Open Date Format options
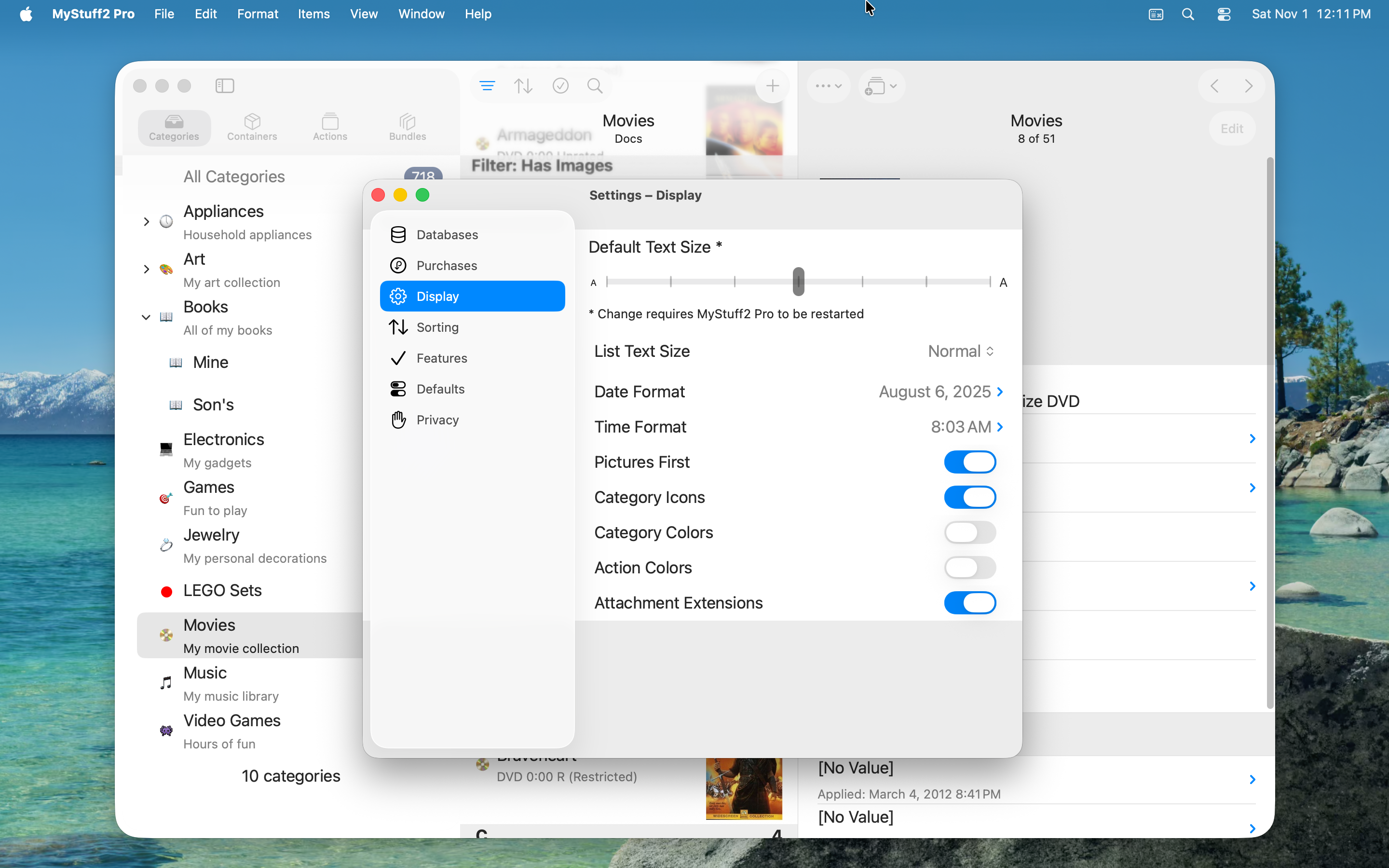This screenshot has height=868, width=1389. tap(798, 392)
